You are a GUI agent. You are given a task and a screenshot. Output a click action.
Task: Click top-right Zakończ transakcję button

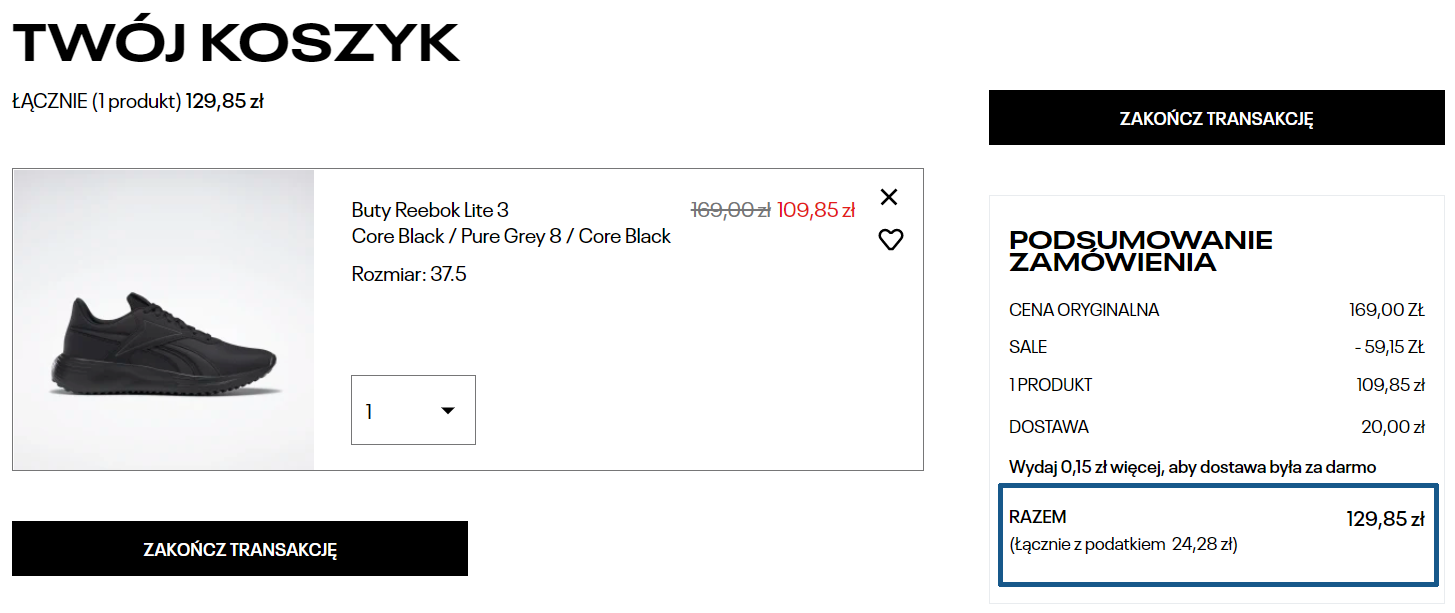(1216, 118)
